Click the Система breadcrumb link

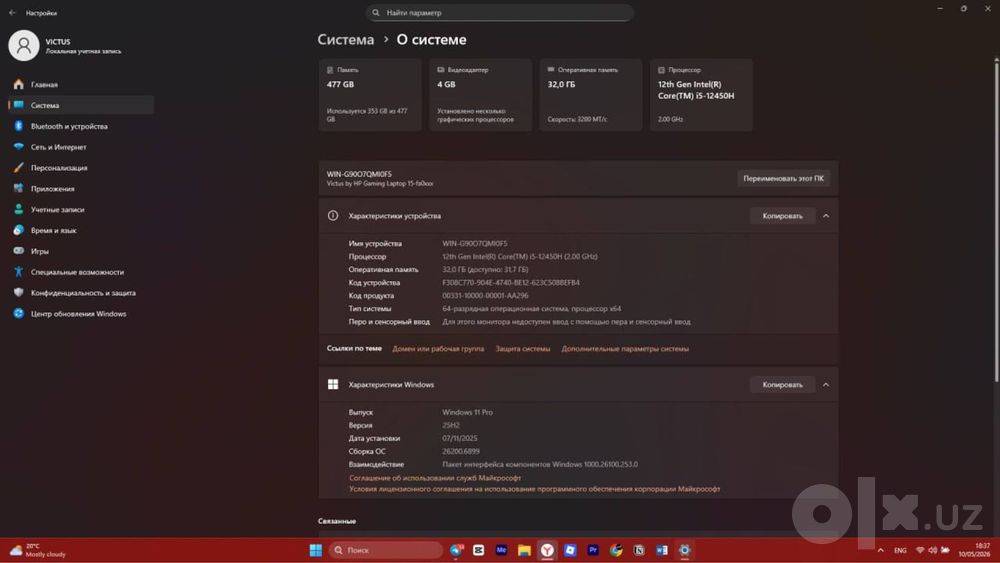click(x=346, y=40)
